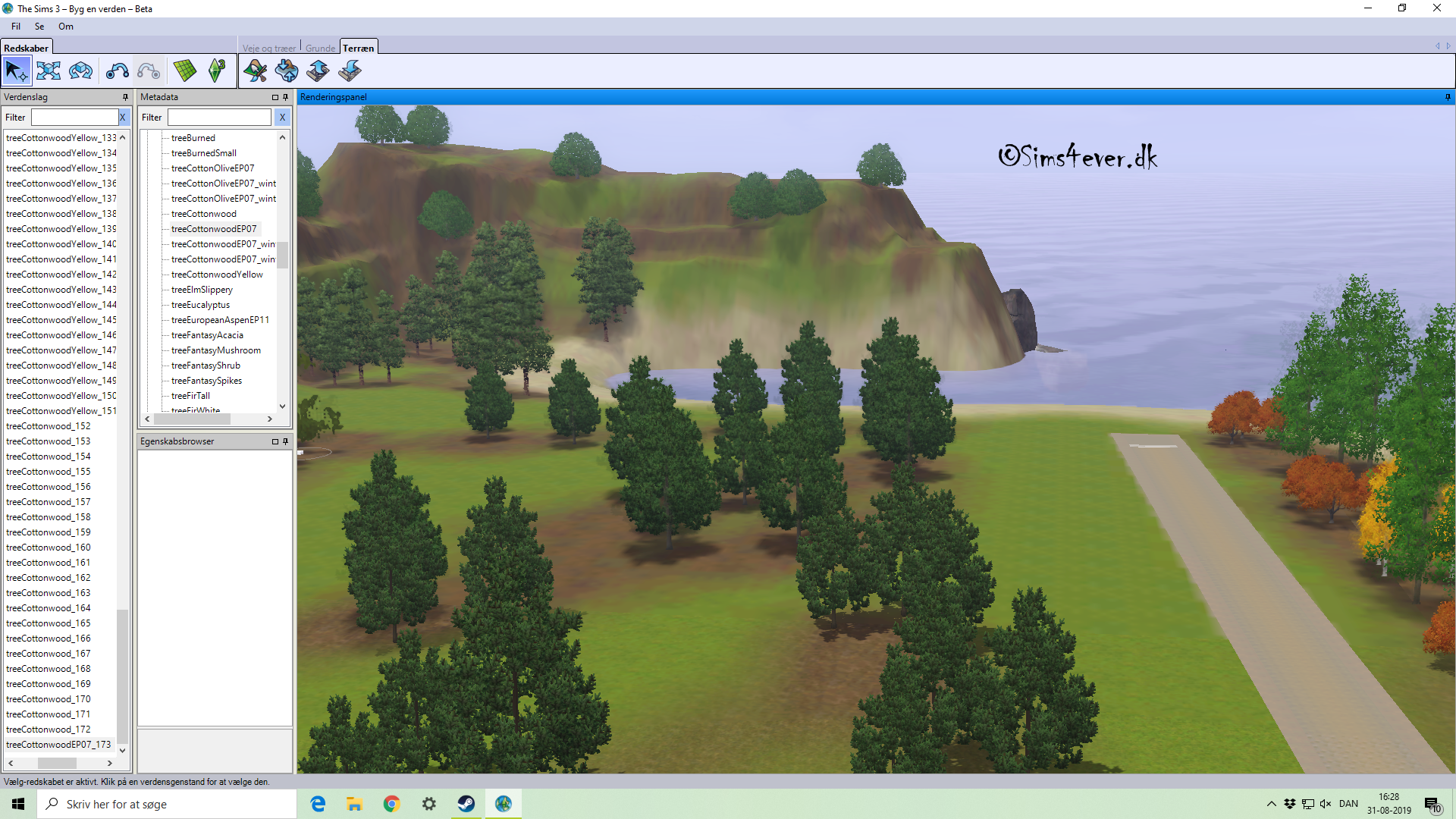Select treeCottonwoodYellow metadata entry
Screen dimensions: 1456x819
(x=217, y=275)
